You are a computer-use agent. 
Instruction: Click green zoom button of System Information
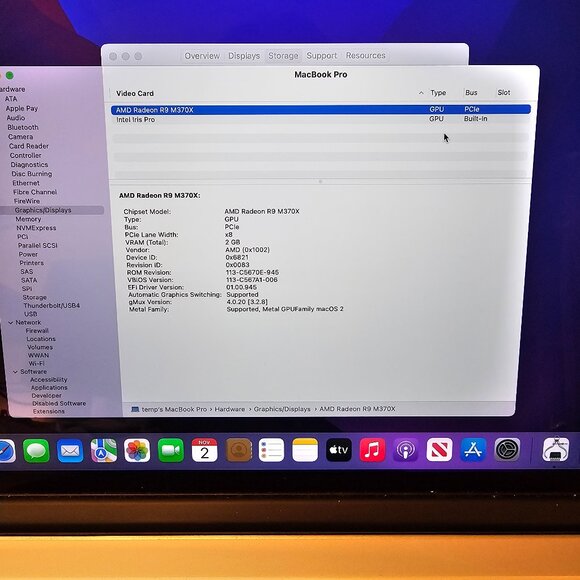pyautogui.click(x=10, y=75)
